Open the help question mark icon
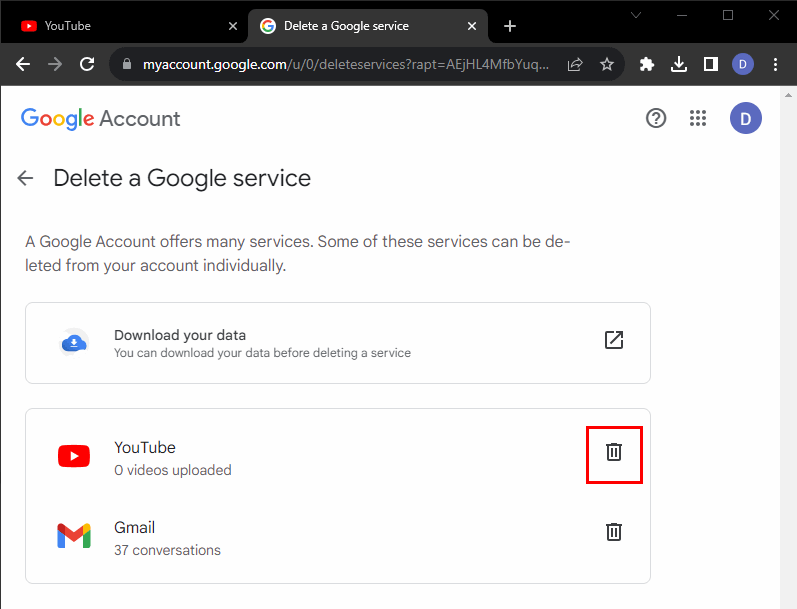 656,119
